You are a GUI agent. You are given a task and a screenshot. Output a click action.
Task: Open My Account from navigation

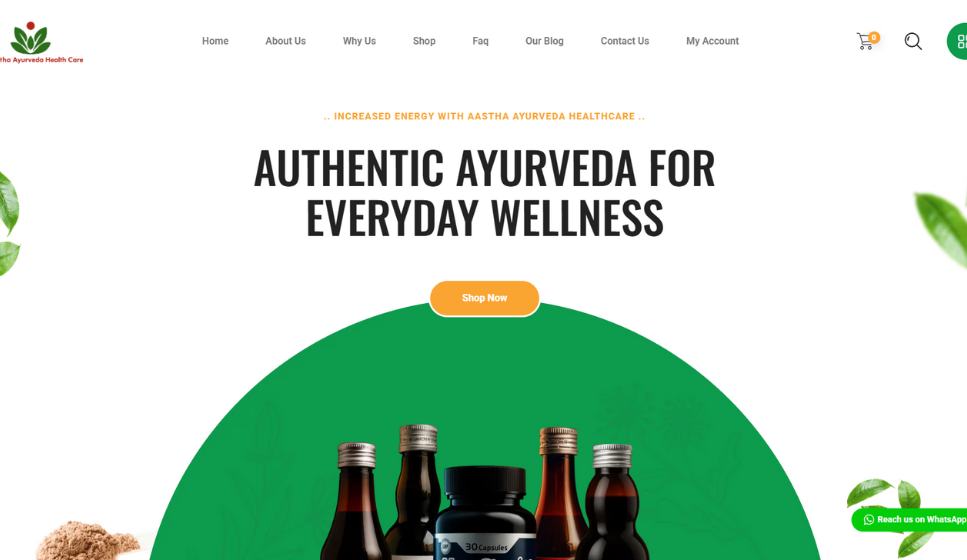(712, 41)
